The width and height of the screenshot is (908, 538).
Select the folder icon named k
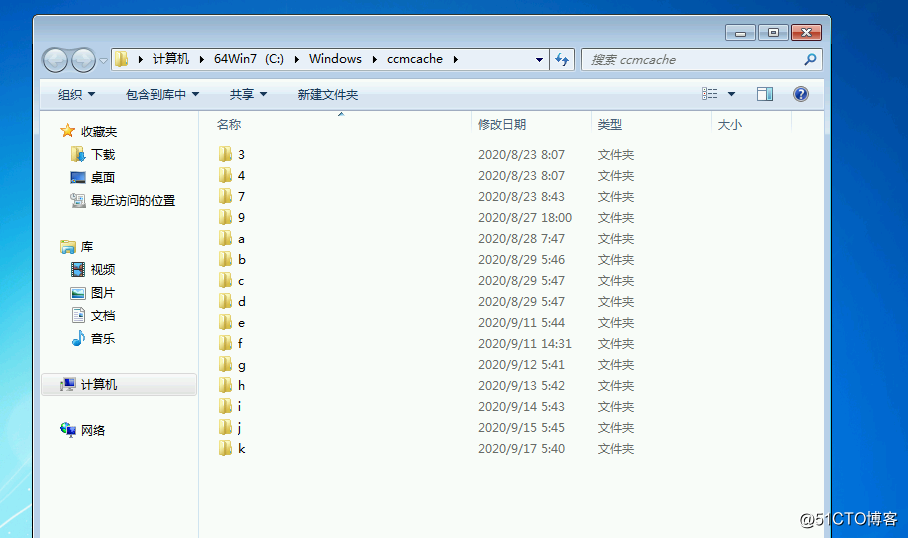click(x=225, y=448)
